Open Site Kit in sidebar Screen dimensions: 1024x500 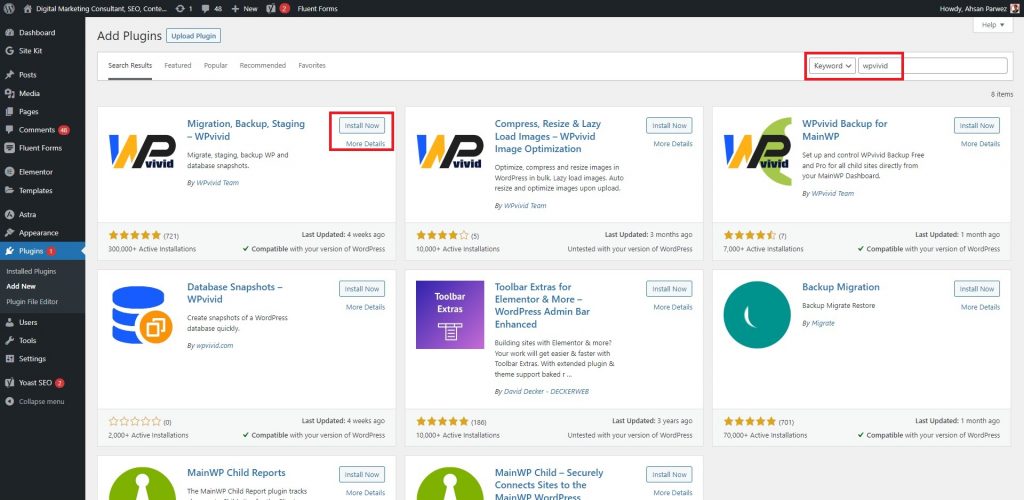click(x=31, y=51)
